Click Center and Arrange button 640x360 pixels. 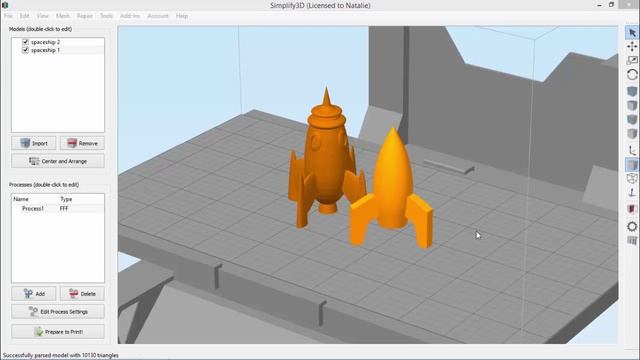click(58, 161)
